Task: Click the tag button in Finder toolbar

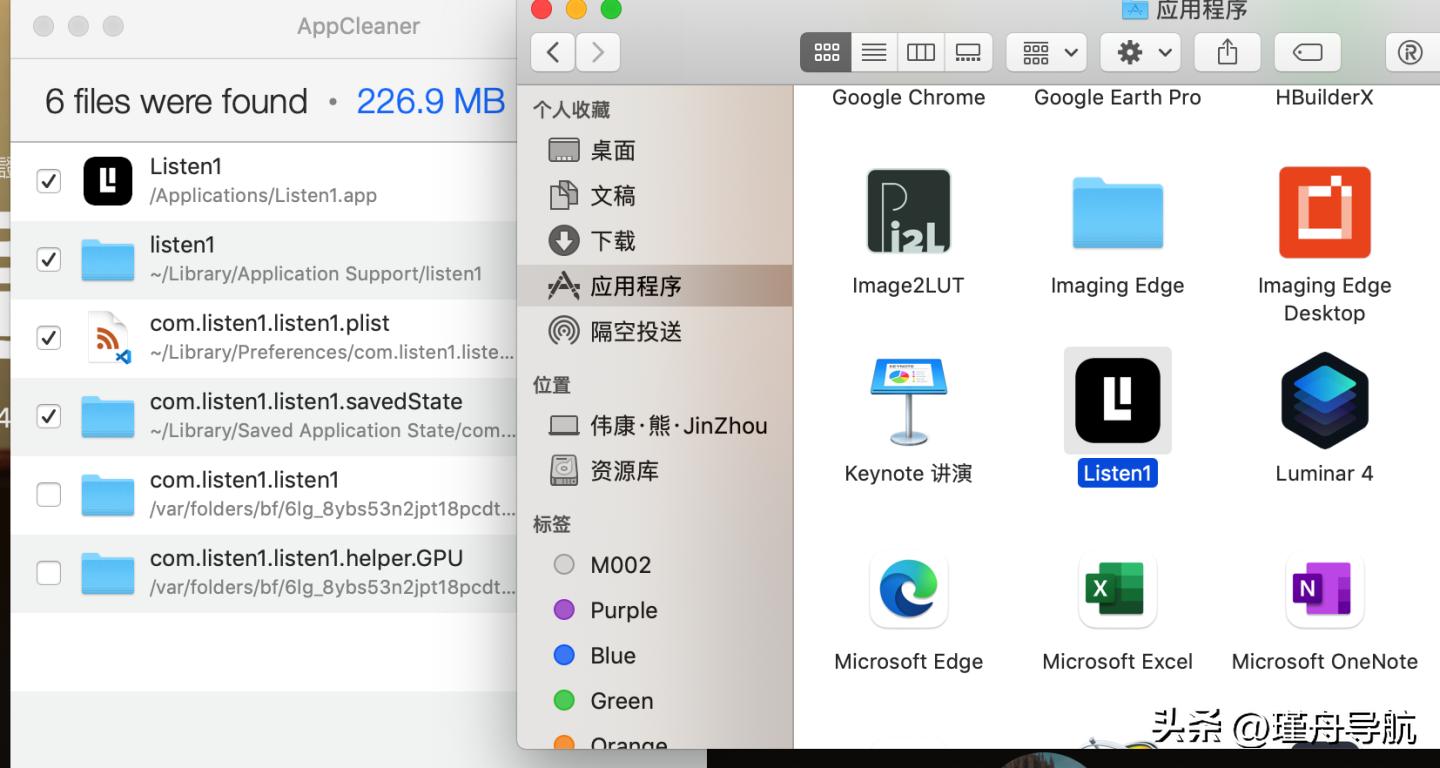Action: point(1306,52)
